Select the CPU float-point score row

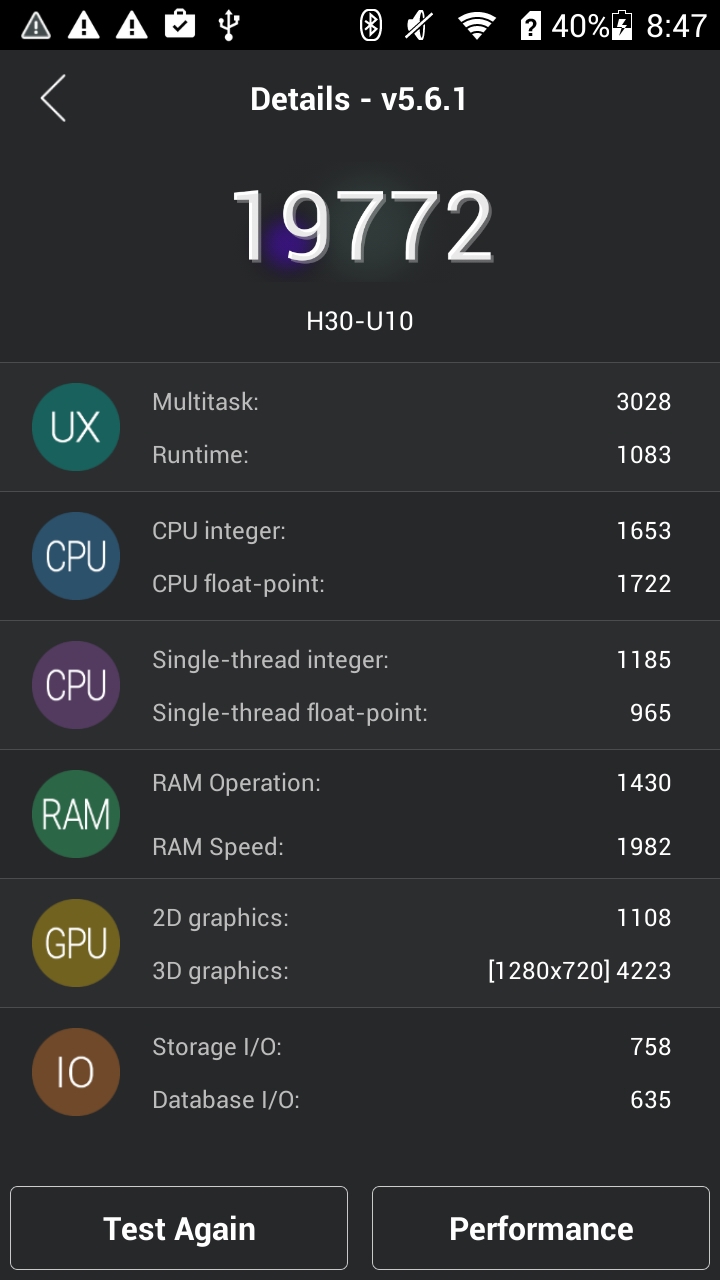(x=411, y=584)
